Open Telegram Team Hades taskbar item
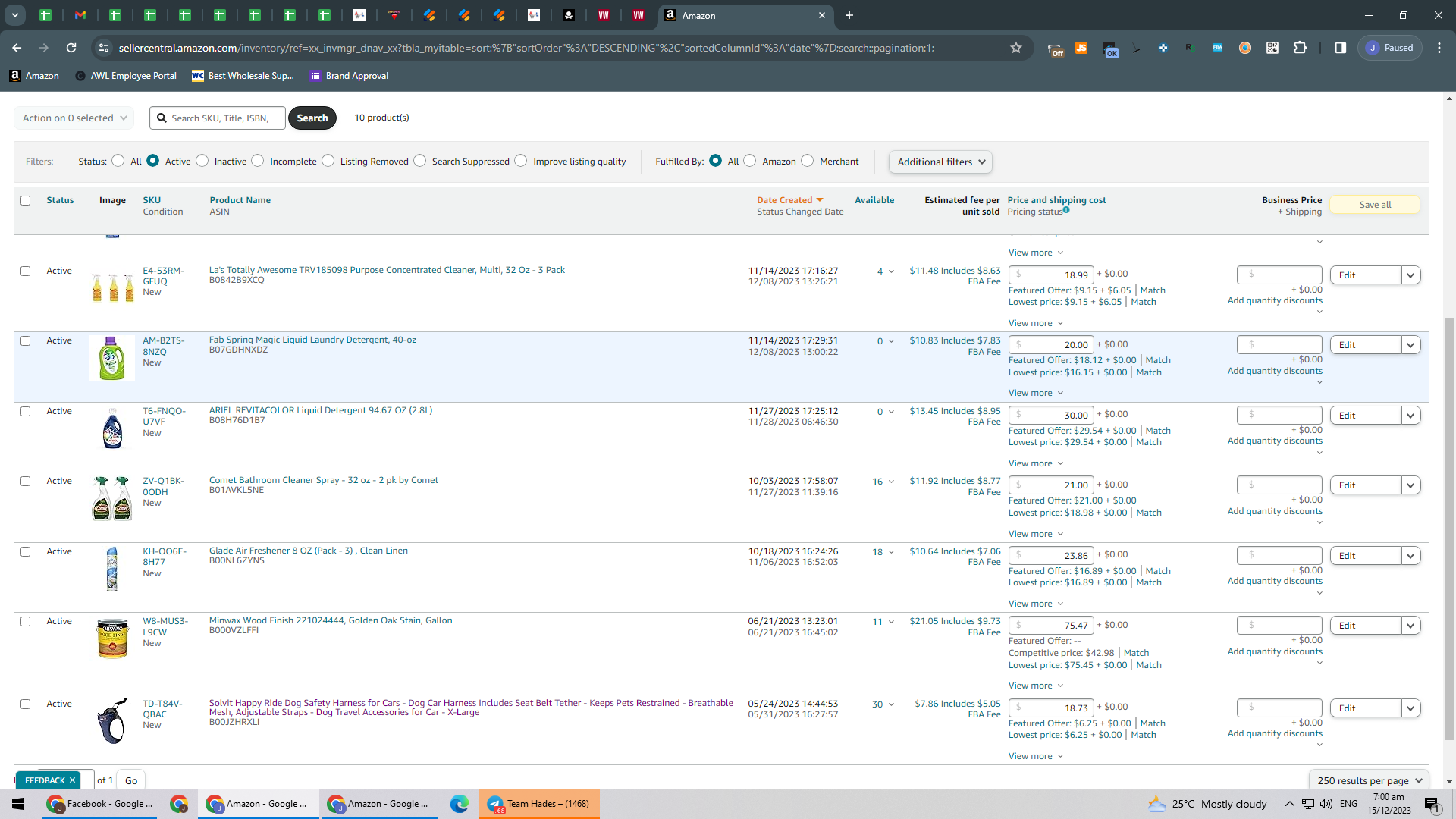1456x819 pixels. [539, 804]
